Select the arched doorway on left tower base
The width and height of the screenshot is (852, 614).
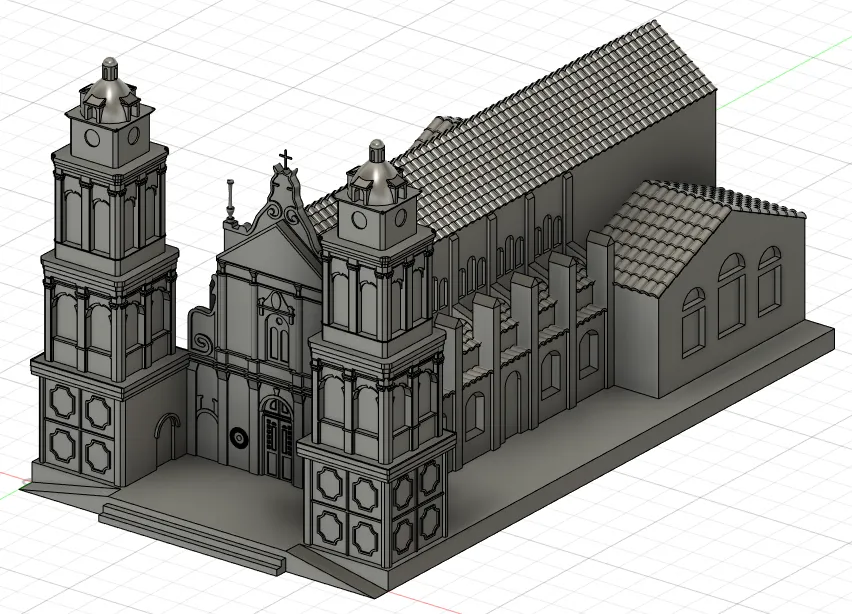coord(167,440)
